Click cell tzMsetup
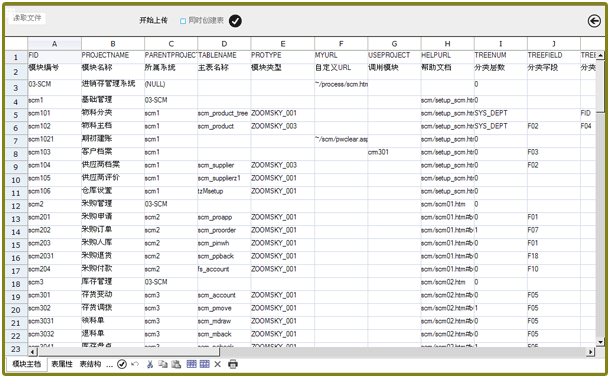This screenshot has height=378, width=610. click(224, 192)
